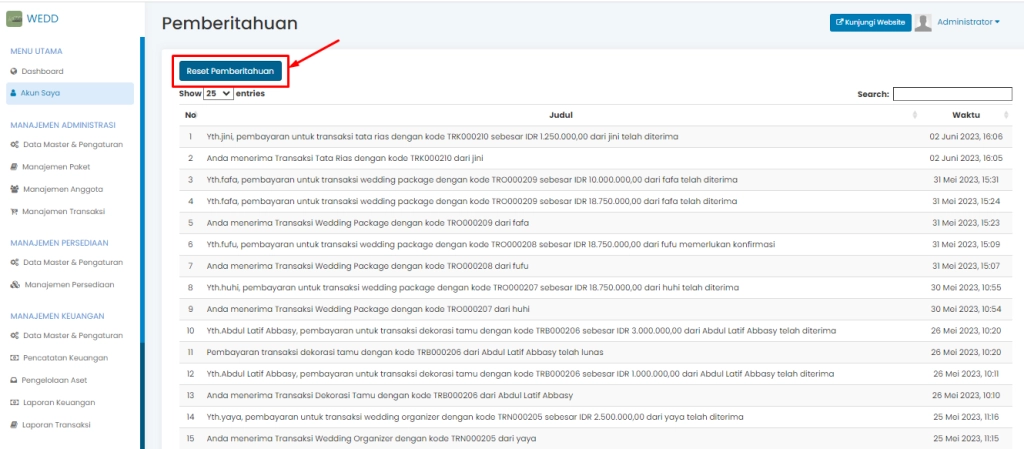The width and height of the screenshot is (1024, 449).
Task: Click the Kunjungi Website button
Action: (870, 22)
